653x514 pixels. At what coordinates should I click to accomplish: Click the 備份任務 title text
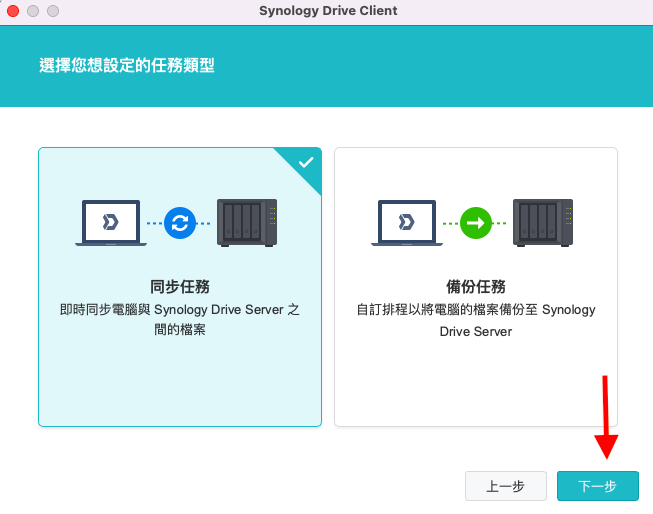click(x=476, y=286)
